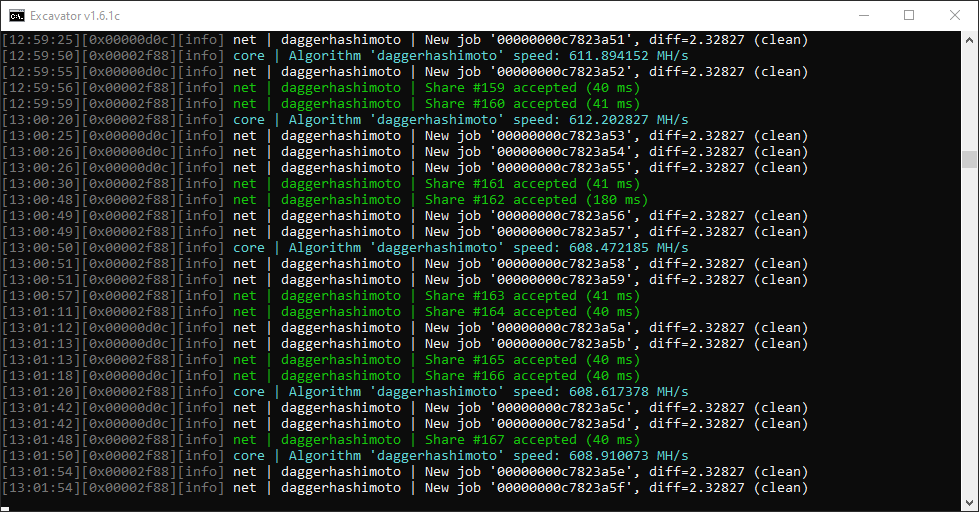Viewport: 979px width, 512px height.
Task: Click the Share #164 accepted line
Action: pos(321,312)
